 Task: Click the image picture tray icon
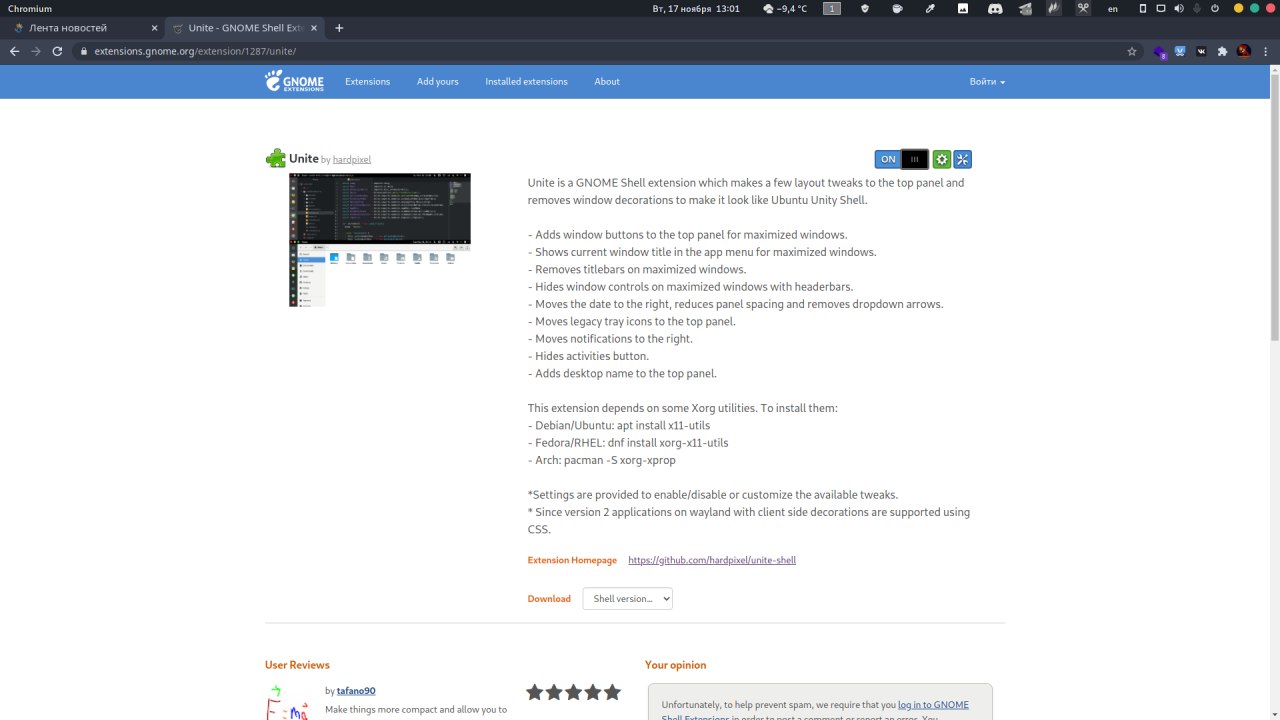963,8
